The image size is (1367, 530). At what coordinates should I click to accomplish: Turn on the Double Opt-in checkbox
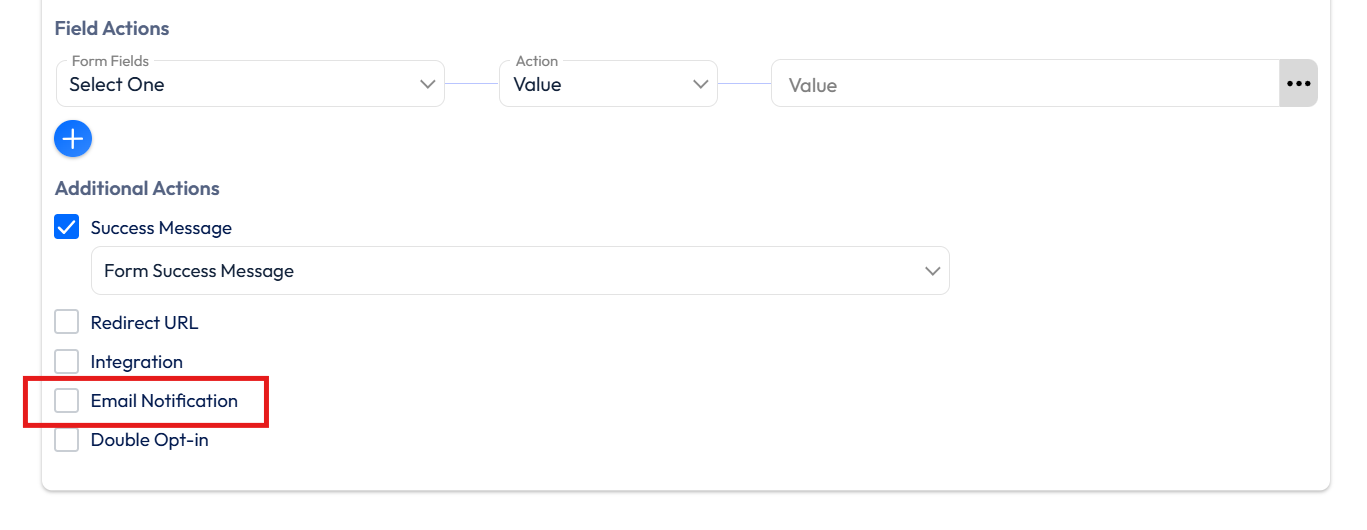pyautogui.click(x=67, y=440)
